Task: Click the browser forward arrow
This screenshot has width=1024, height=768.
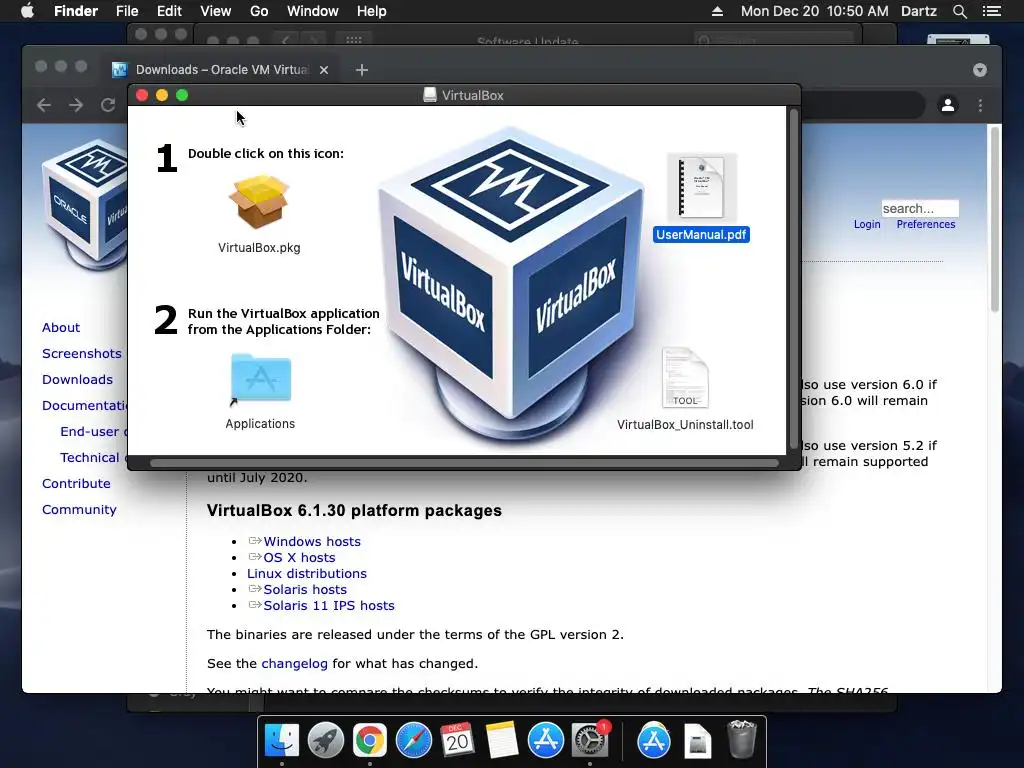Action: pyautogui.click(x=76, y=105)
